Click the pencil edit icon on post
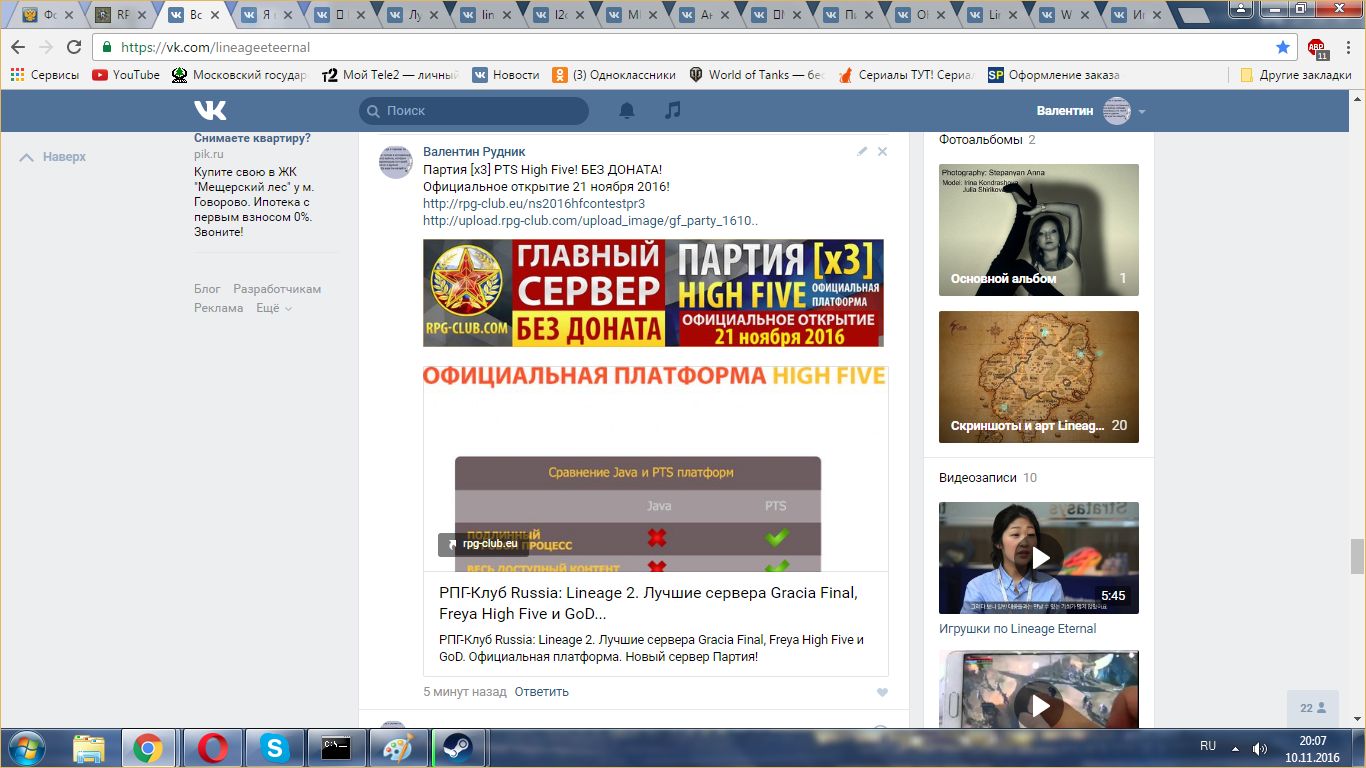 coord(862,152)
